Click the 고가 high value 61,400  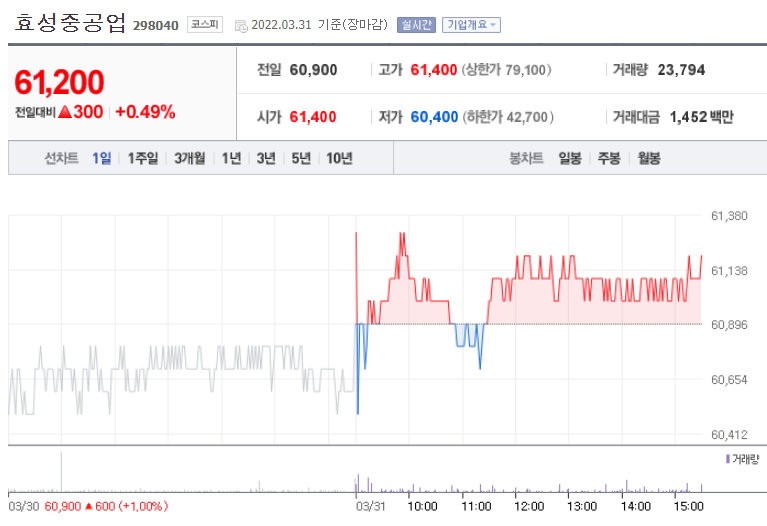click(x=433, y=70)
